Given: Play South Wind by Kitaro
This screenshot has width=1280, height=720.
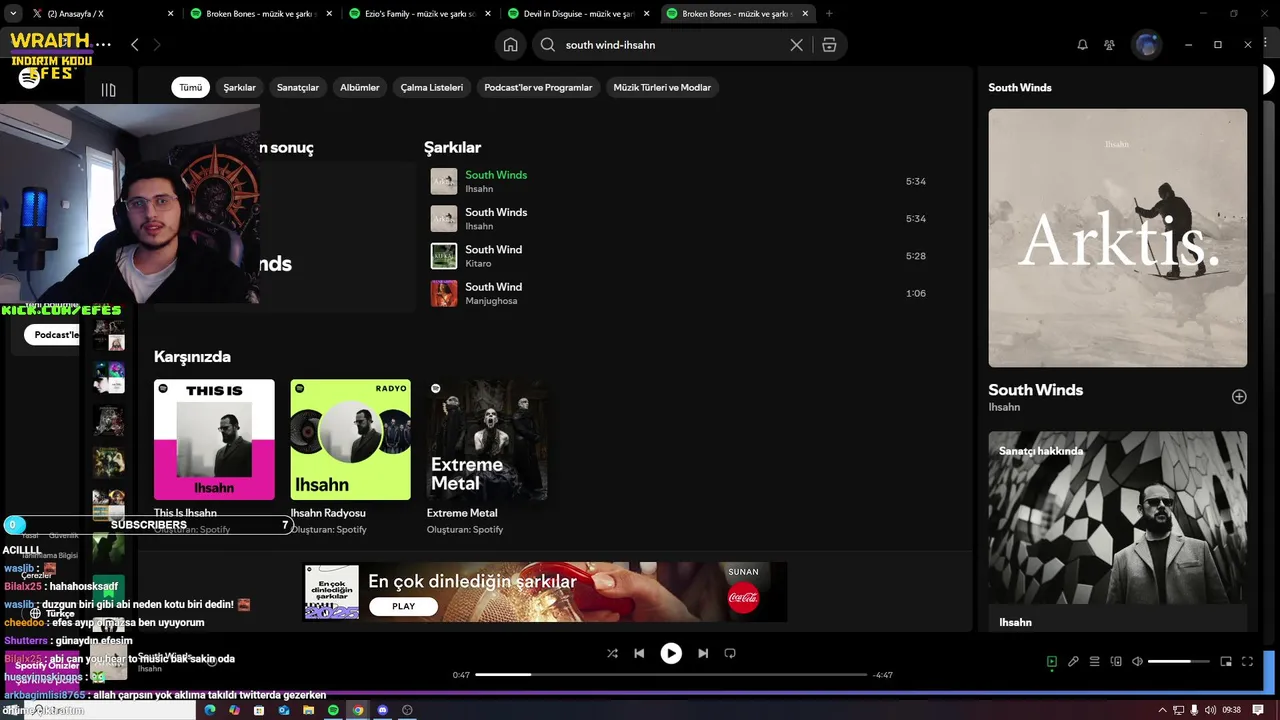Looking at the screenshot, I should [444, 256].
